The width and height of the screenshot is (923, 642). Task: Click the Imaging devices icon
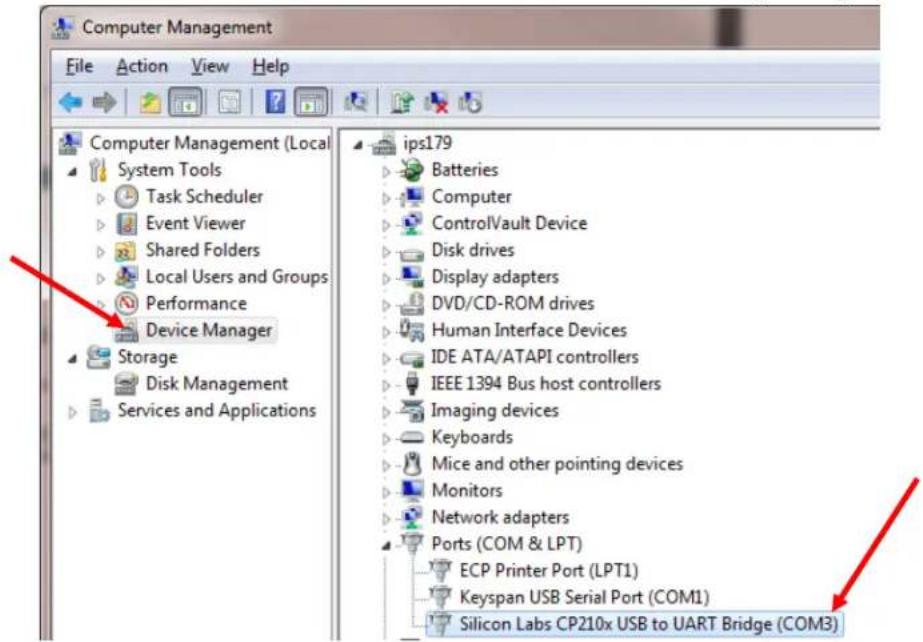(x=412, y=411)
